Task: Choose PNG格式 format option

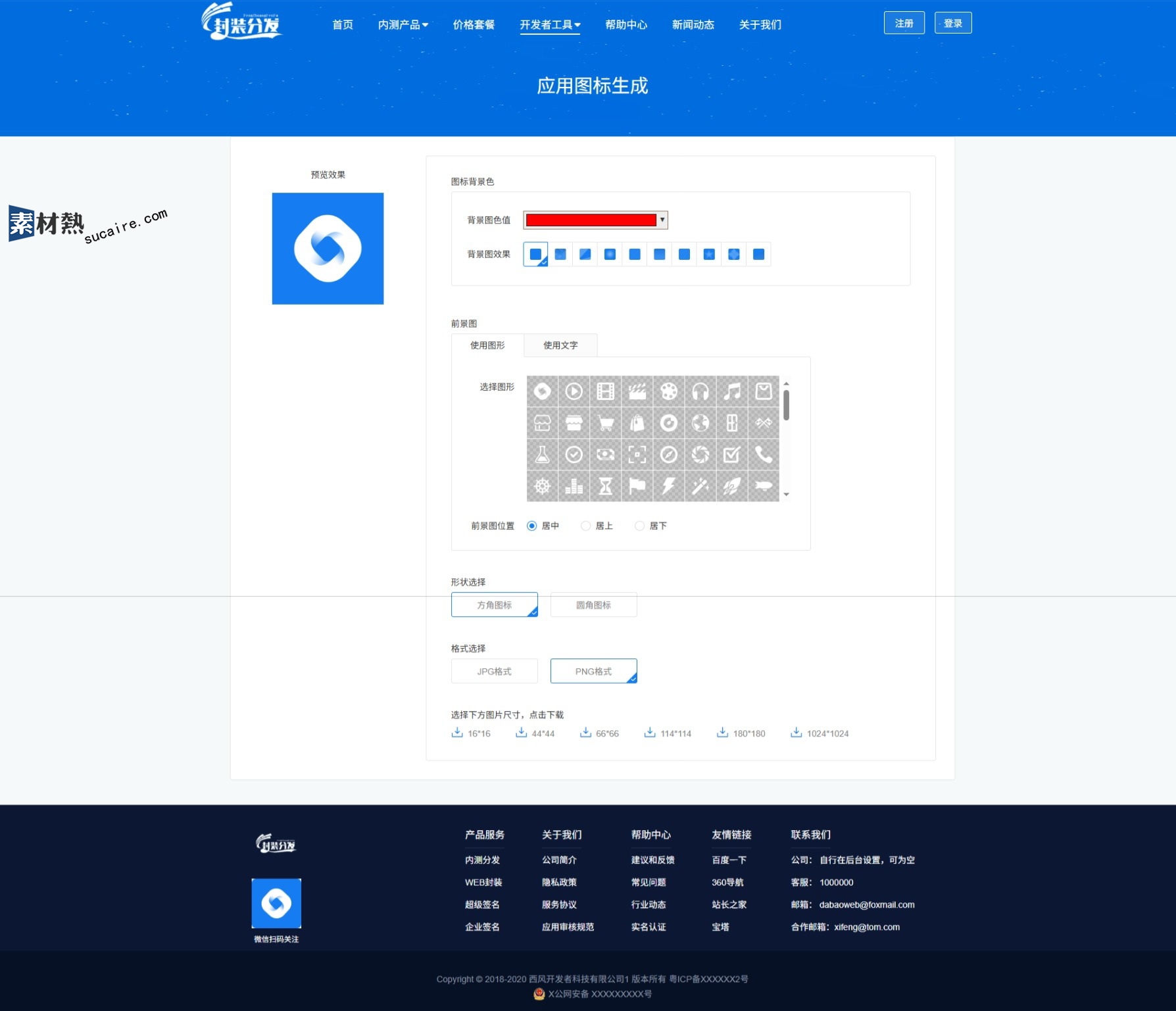Action: (593, 671)
